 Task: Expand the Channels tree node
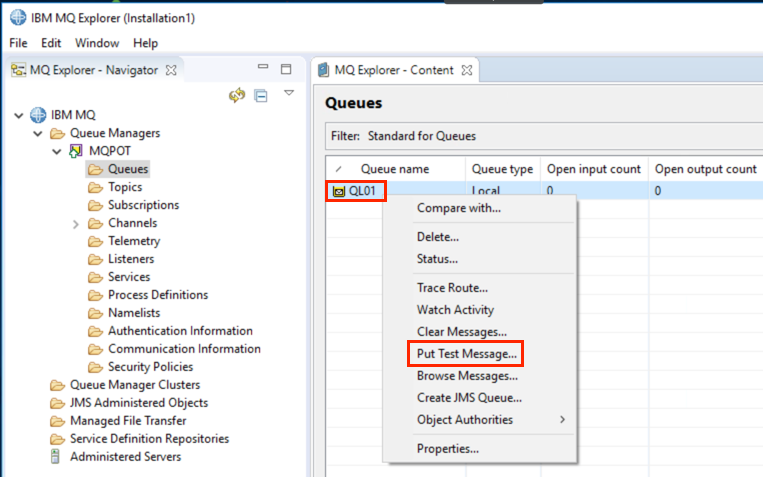[x=75, y=224]
